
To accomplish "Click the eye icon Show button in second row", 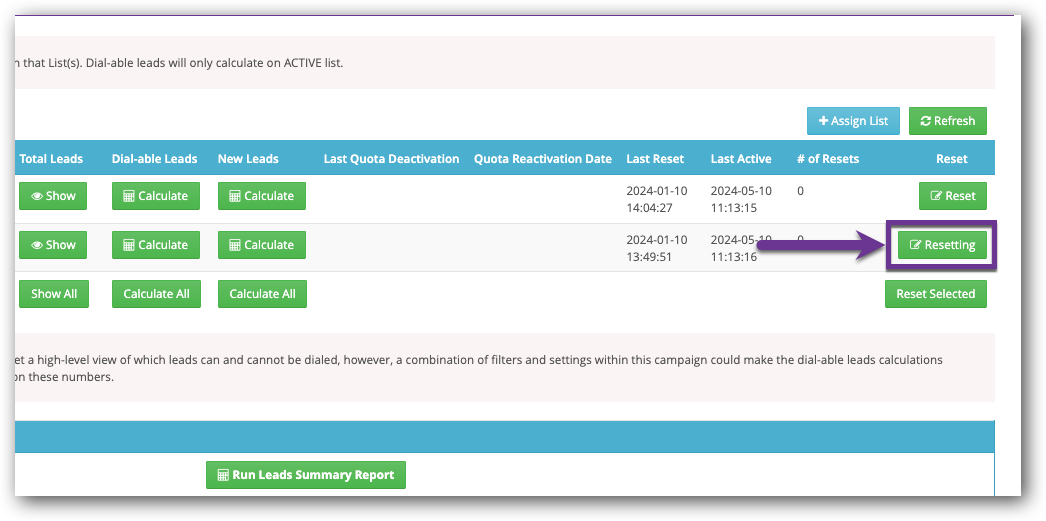I will (x=53, y=245).
